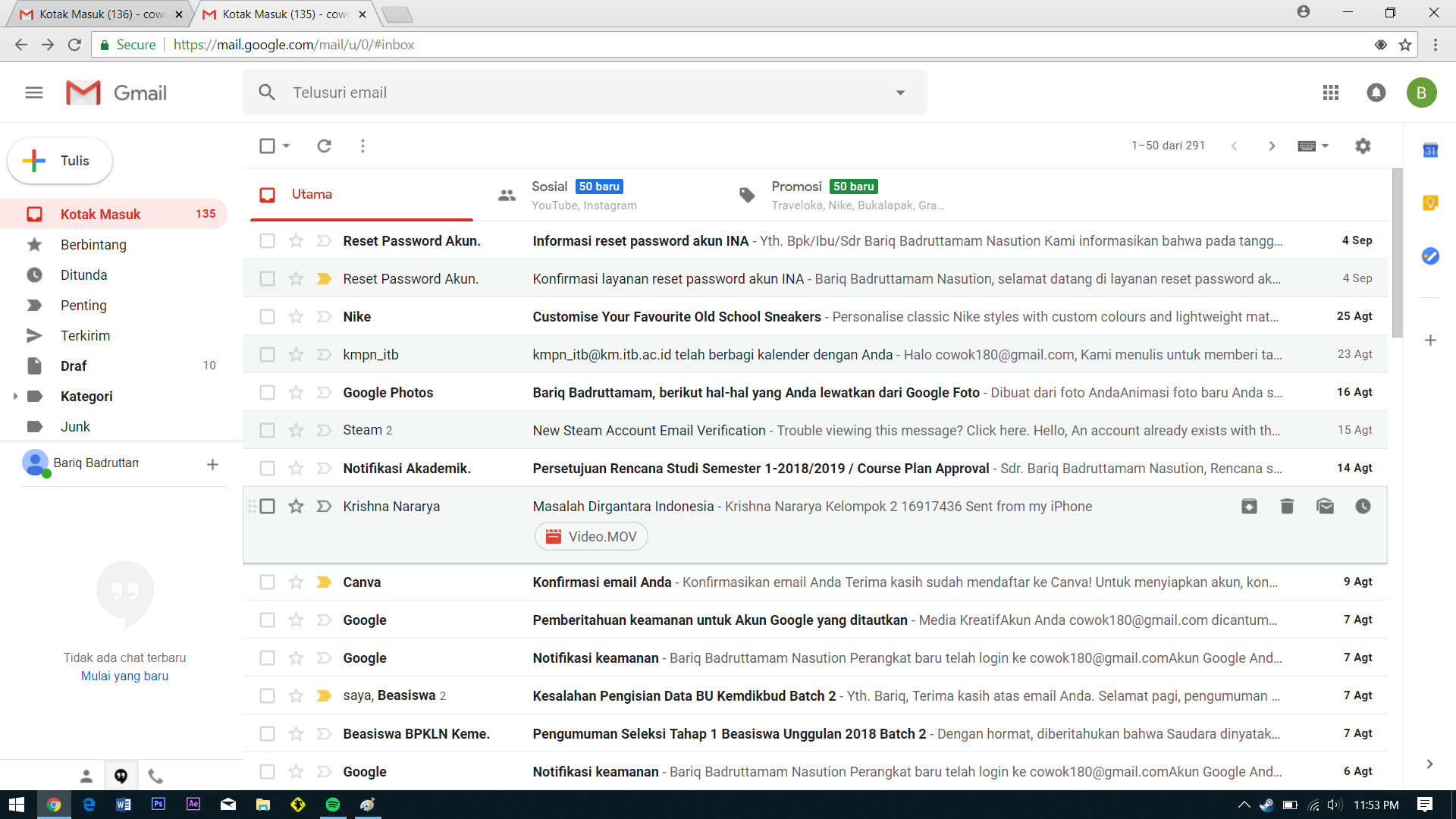Open the Gmail settings gear
1456x819 pixels.
click(x=1363, y=146)
